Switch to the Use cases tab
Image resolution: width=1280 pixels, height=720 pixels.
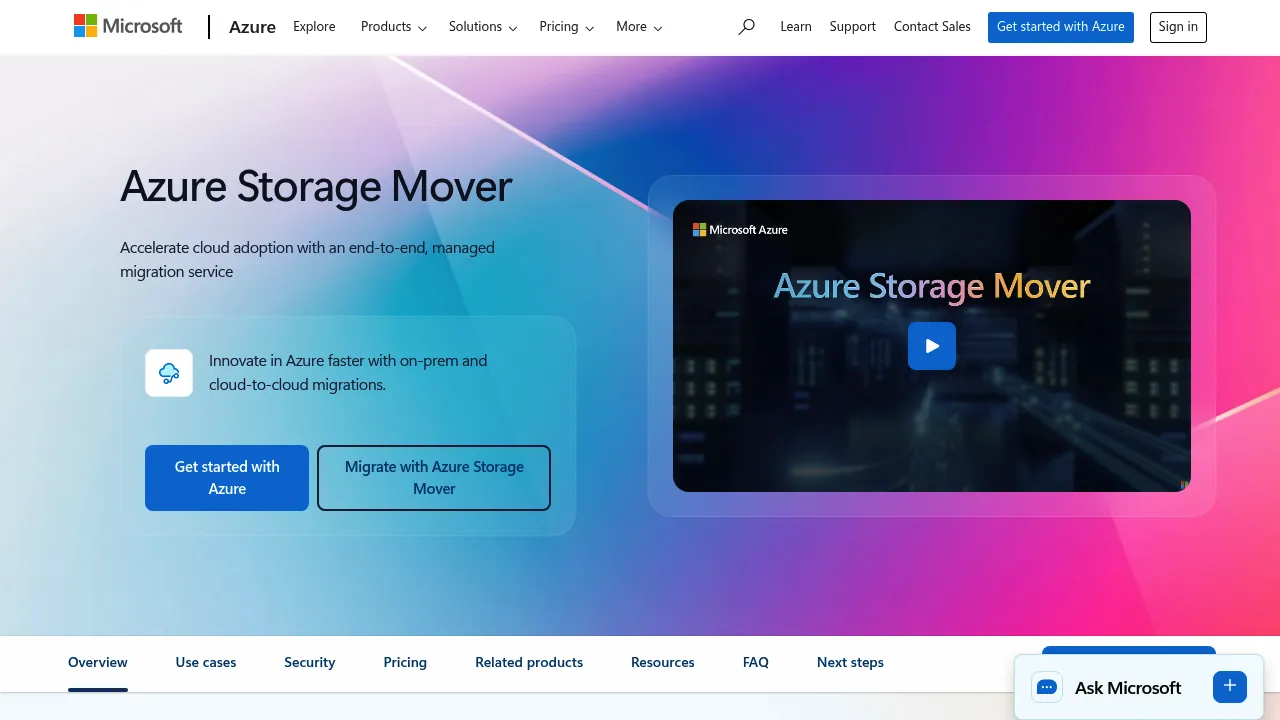(206, 662)
